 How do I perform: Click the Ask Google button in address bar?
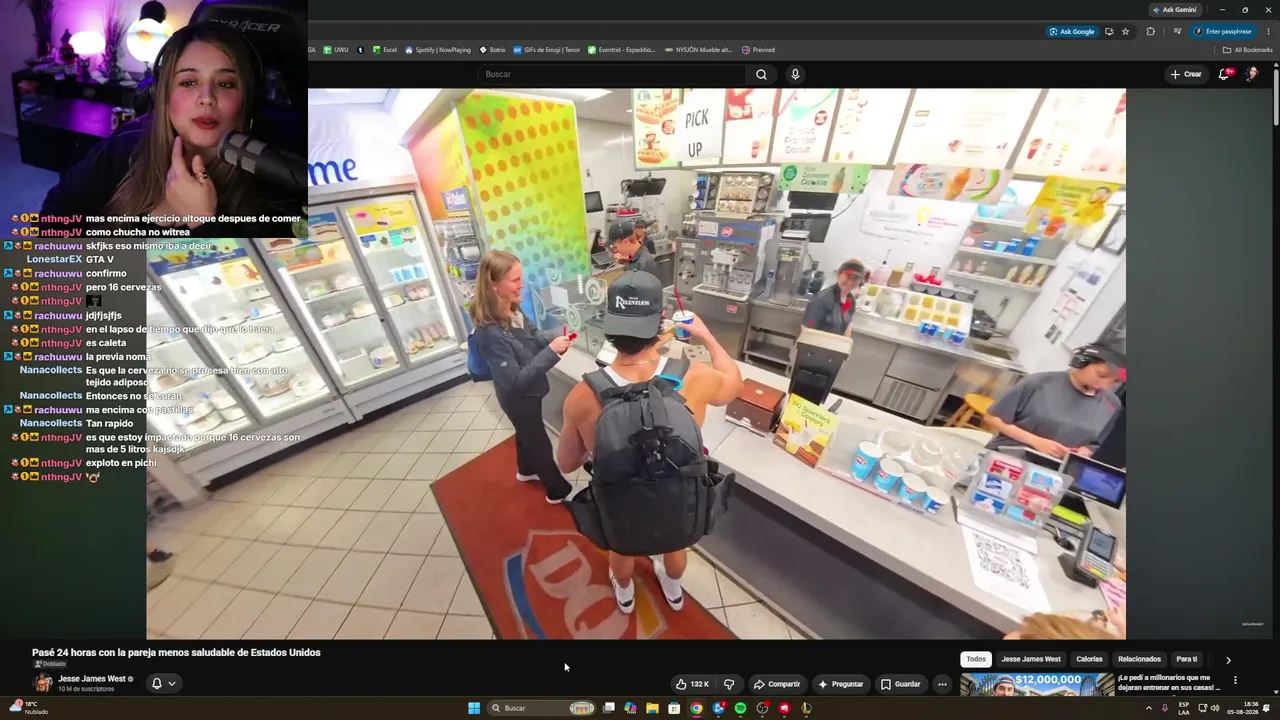point(1071,31)
